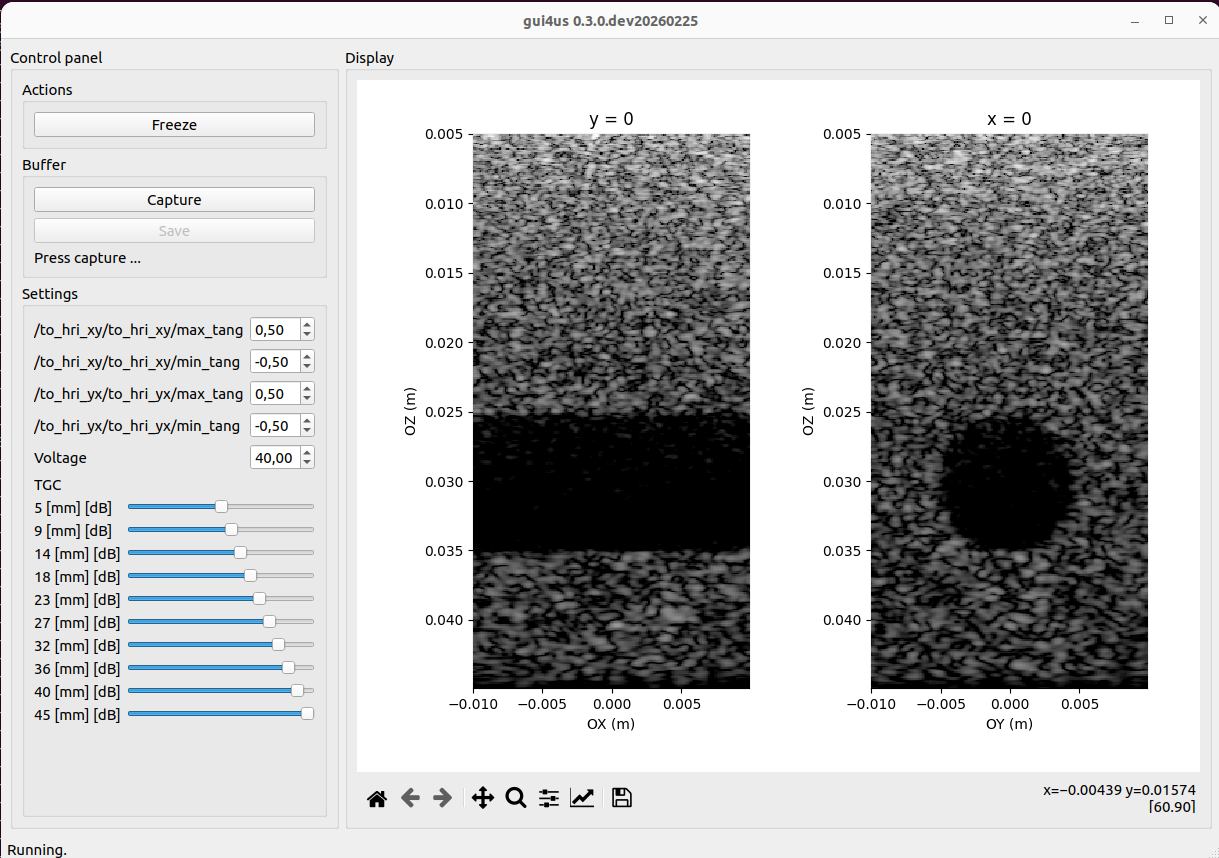Click the 45 mm TGC slider handle

coord(307,714)
